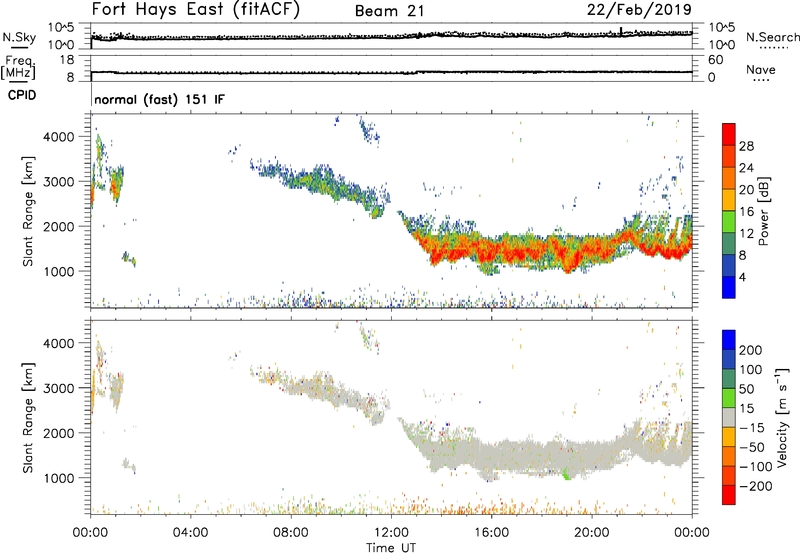Click the light green segment of the Velocity color bar
800x554 pixels.
point(729,398)
